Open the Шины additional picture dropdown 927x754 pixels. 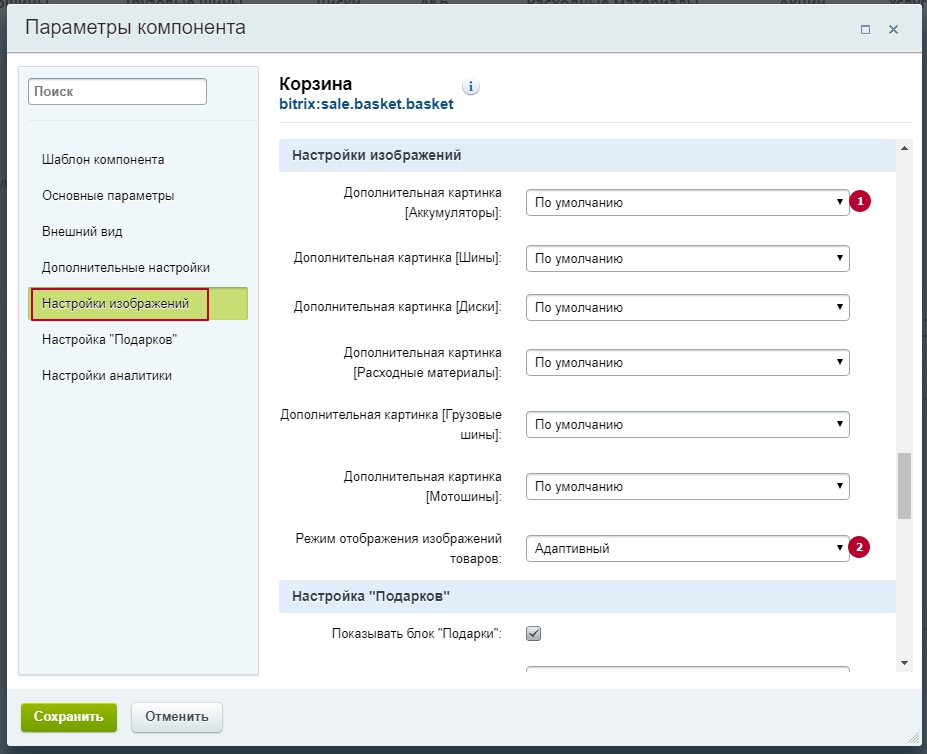688,258
